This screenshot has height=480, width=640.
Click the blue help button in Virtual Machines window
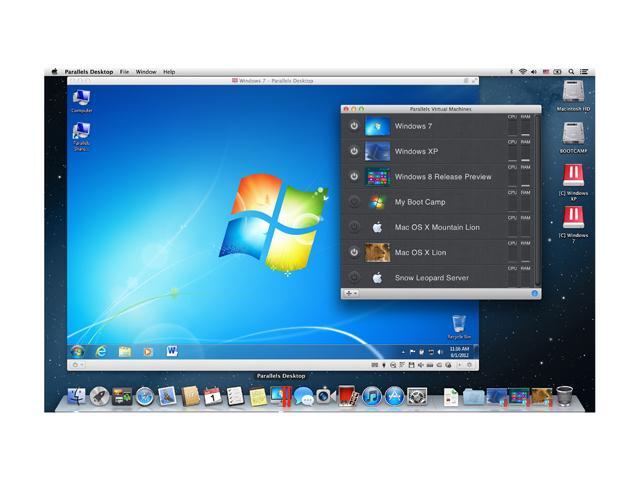pos(535,293)
